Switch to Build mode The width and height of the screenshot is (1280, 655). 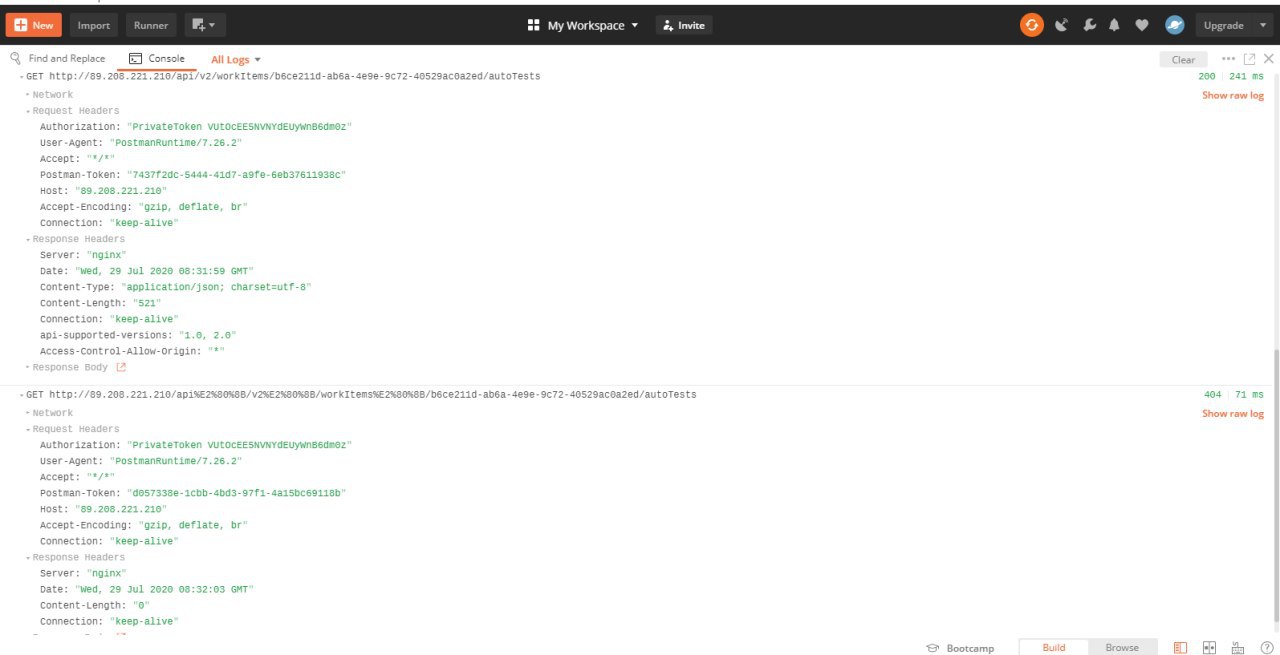(x=1053, y=647)
